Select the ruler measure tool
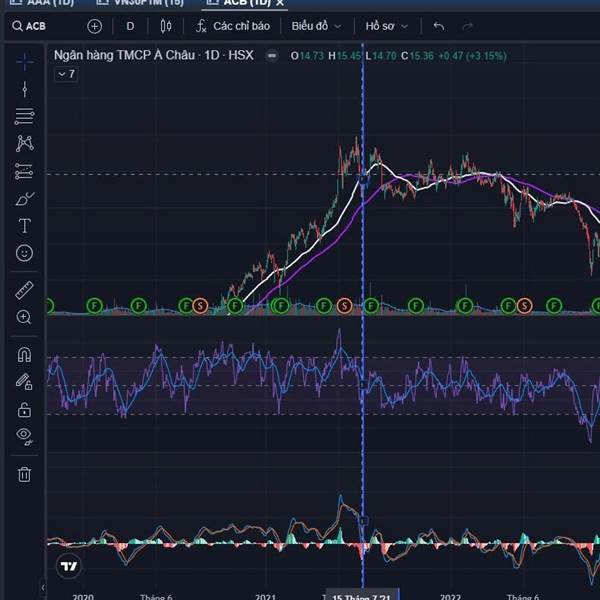Viewport: 600px width, 600px height. pyautogui.click(x=24, y=290)
